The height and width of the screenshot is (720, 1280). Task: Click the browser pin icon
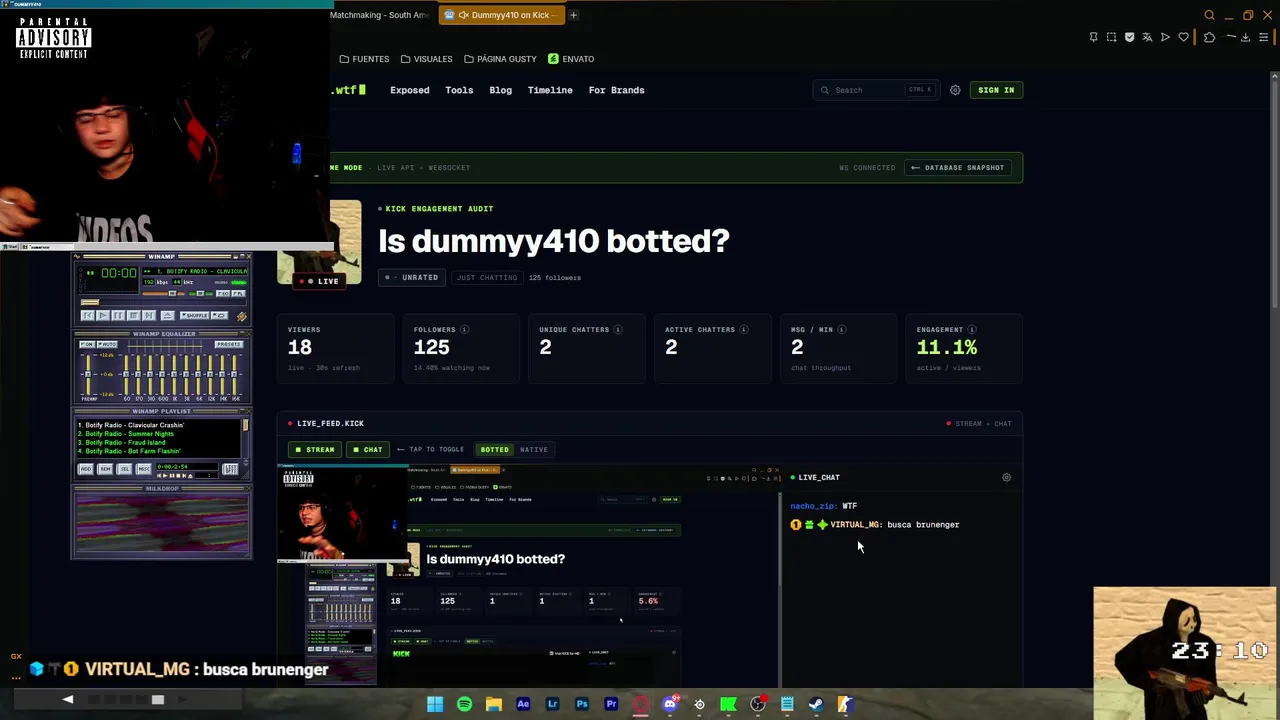pyautogui.click(x=1093, y=37)
